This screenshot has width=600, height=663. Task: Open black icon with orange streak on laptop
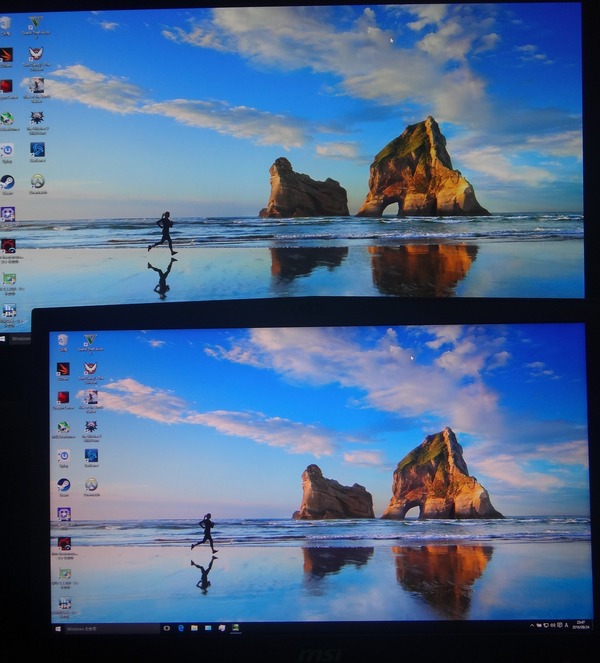pos(63,370)
